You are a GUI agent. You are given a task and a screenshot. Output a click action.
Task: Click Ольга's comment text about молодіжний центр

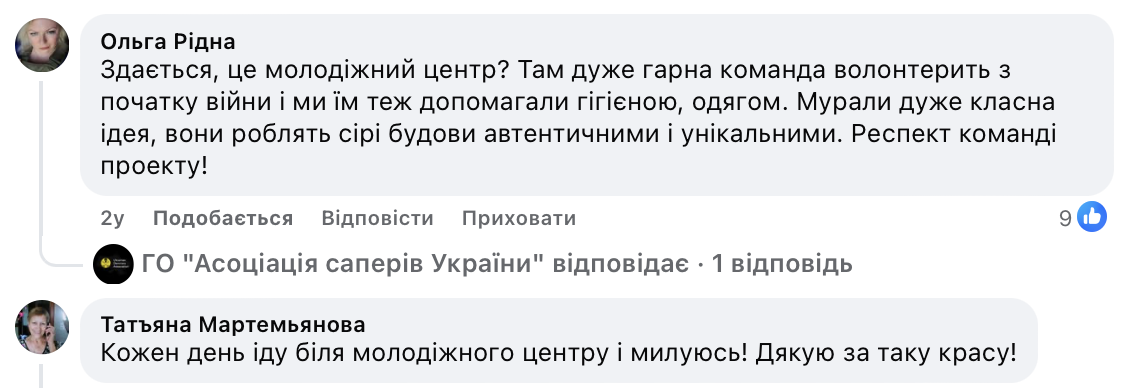578,119
